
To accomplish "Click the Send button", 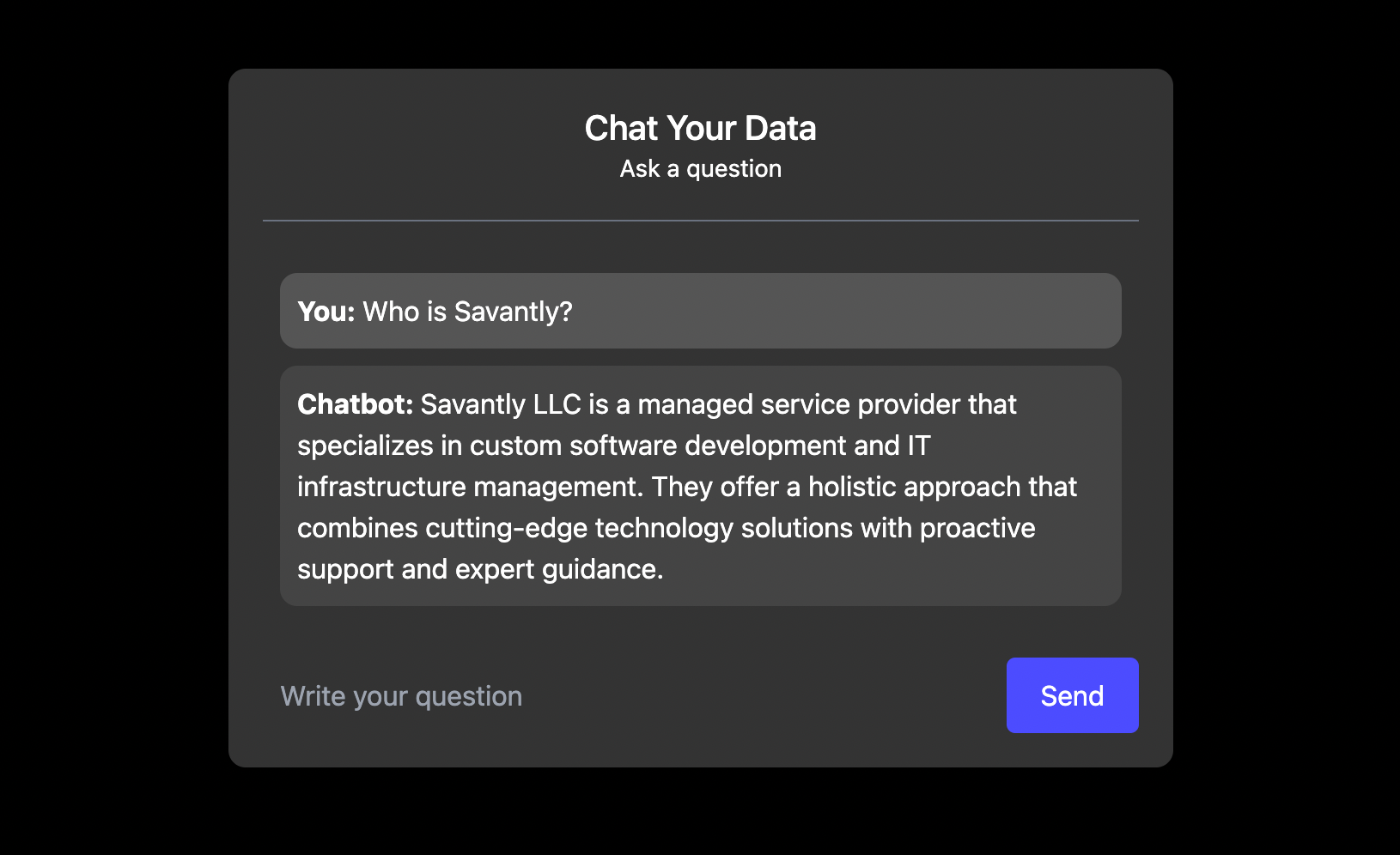I will 1071,695.
